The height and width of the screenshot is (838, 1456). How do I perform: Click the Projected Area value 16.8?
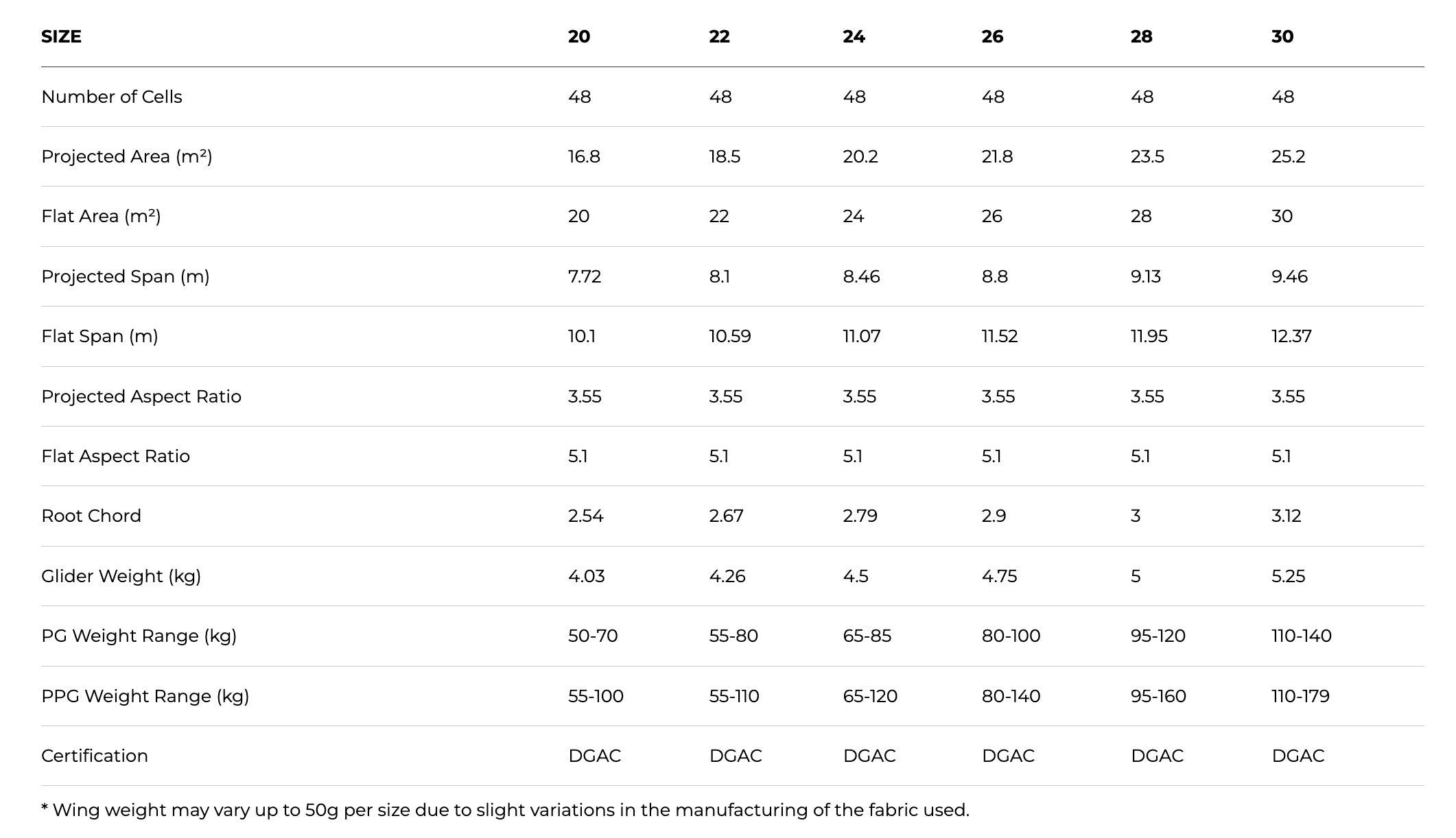584,156
